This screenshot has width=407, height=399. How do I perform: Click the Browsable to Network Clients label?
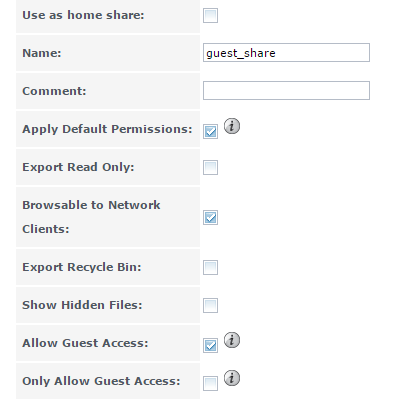[91, 217]
